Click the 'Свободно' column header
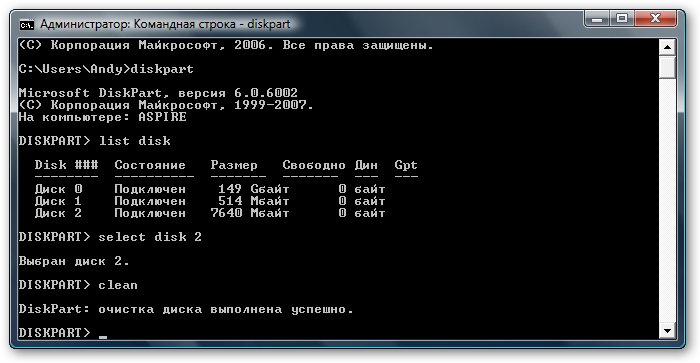Viewport: 700px width, 363px height. pyautogui.click(x=314, y=165)
